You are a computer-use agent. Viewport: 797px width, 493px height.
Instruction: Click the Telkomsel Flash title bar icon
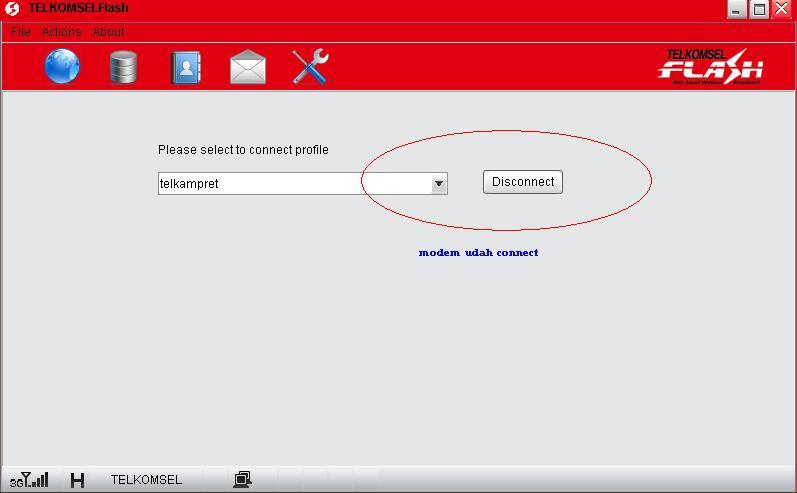click(12, 9)
